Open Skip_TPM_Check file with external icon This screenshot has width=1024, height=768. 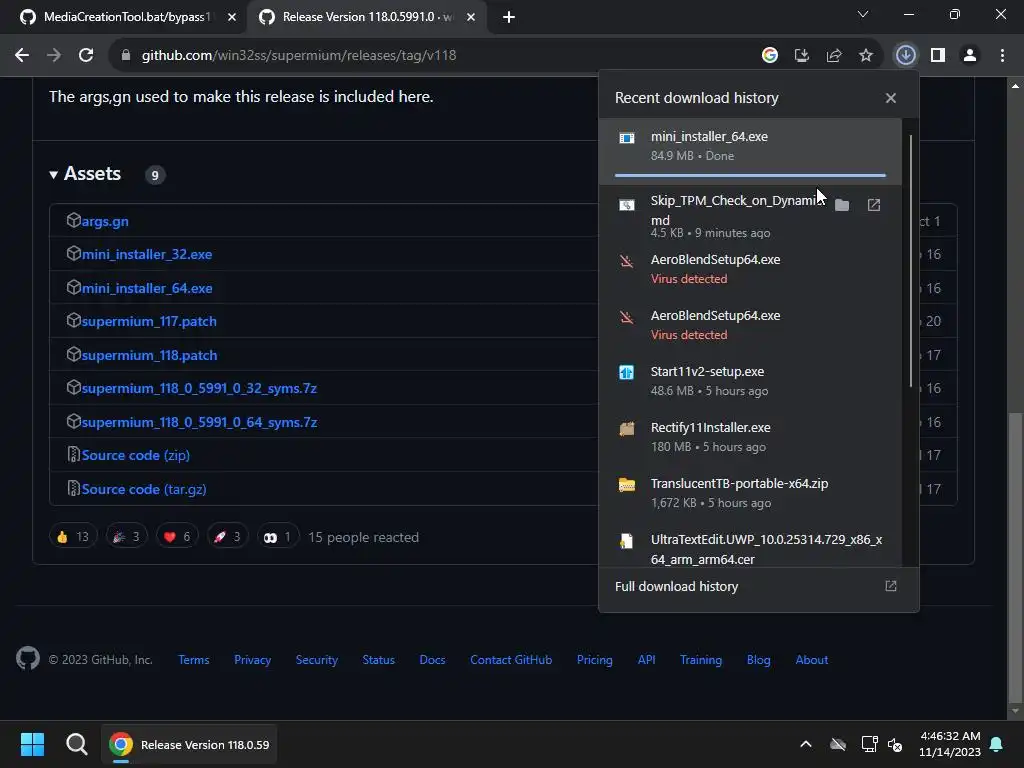click(874, 205)
